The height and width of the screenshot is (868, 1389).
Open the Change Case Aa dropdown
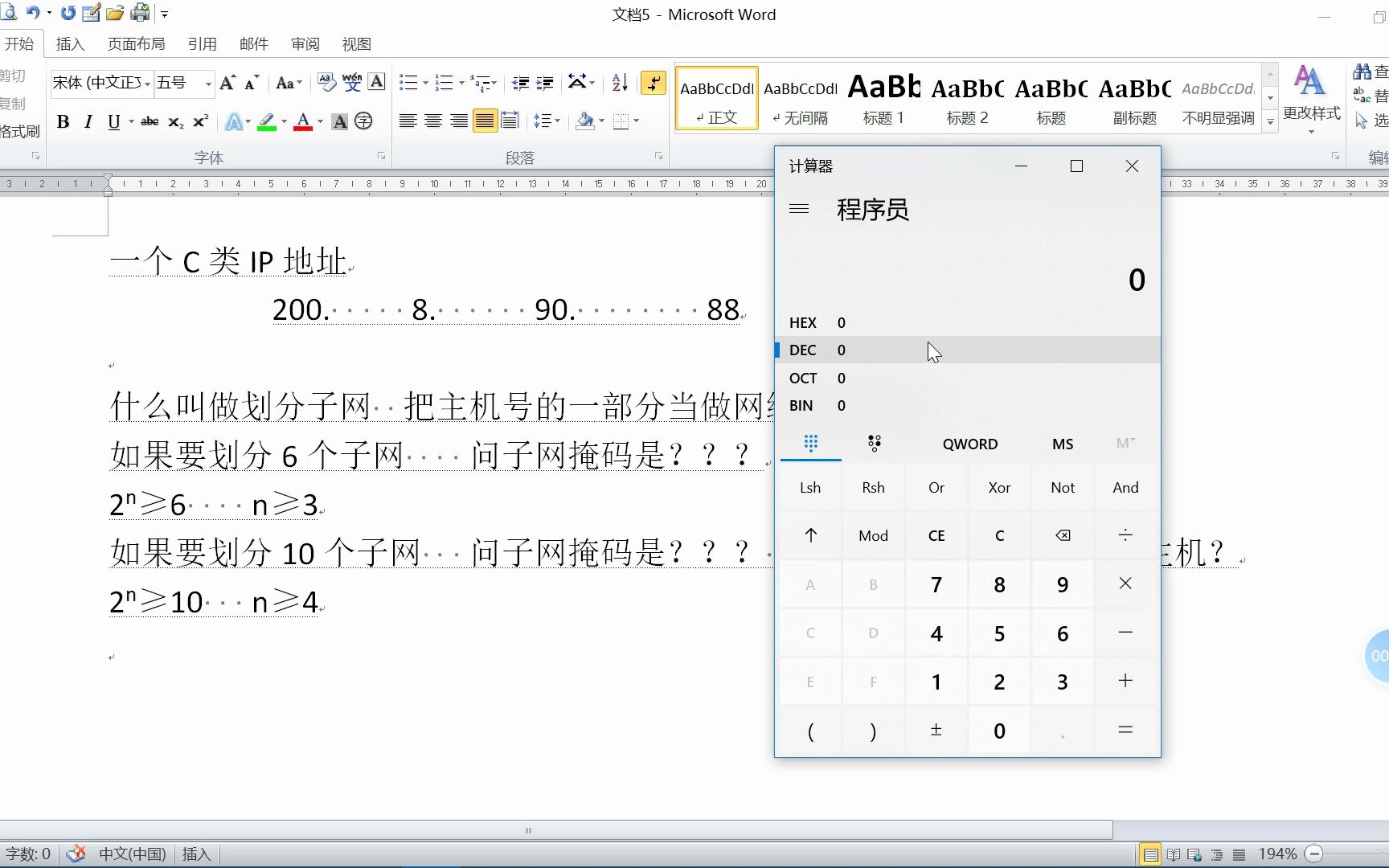pyautogui.click(x=289, y=83)
